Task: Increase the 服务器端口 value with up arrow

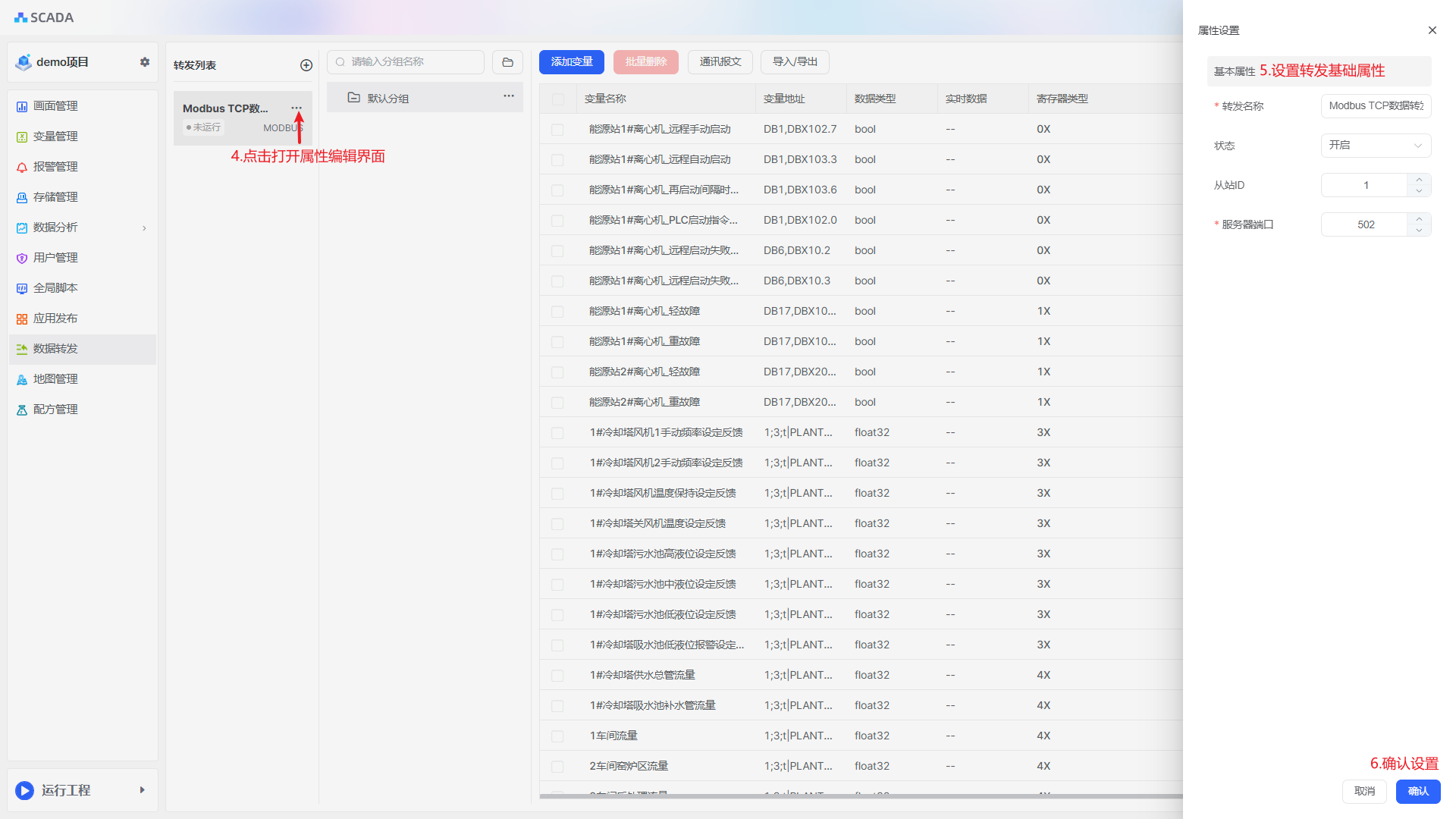Action: pyautogui.click(x=1419, y=219)
